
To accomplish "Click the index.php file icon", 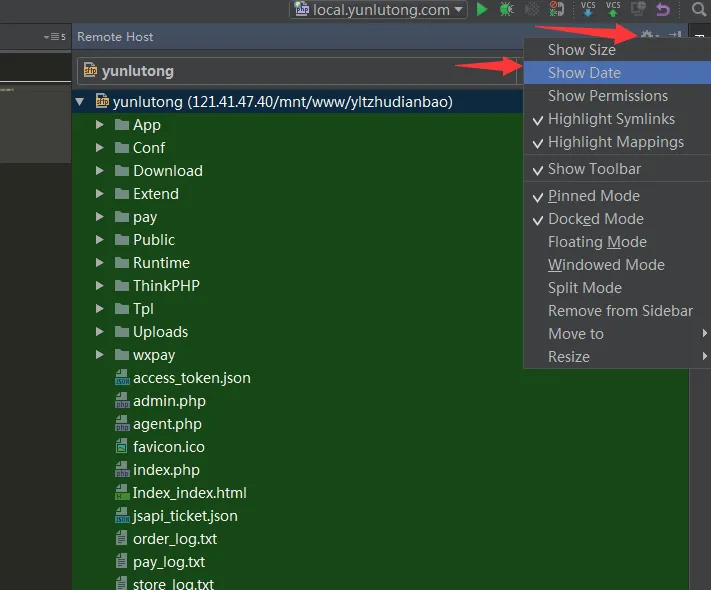I will click(122, 469).
